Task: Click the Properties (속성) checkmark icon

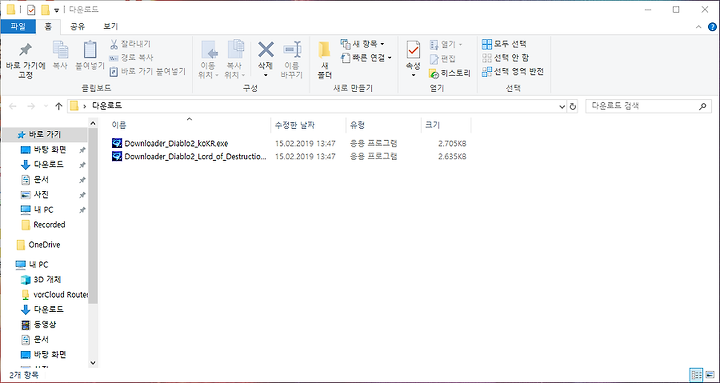Action: pos(413,50)
